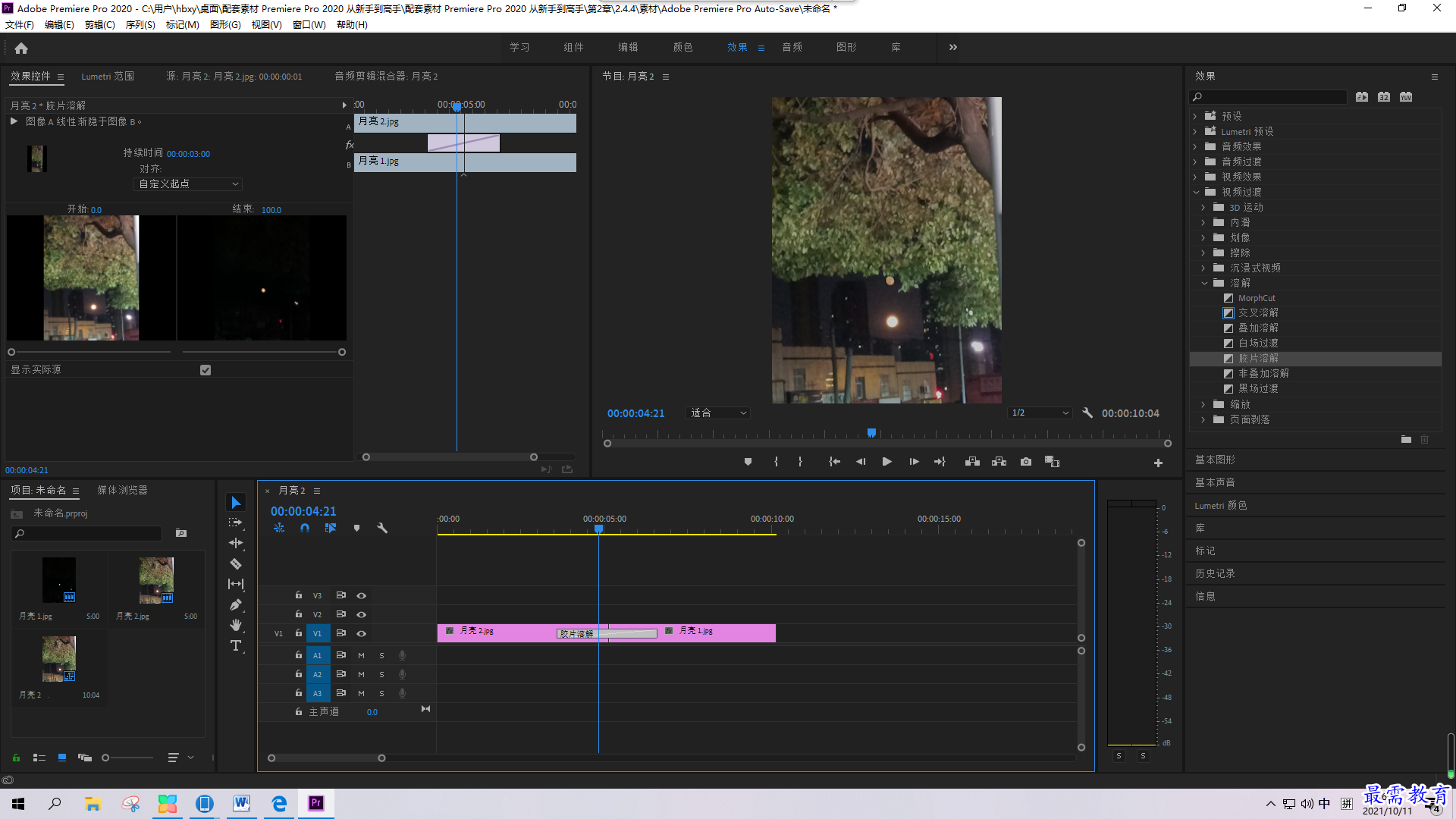Solo audio track A2

[381, 675]
